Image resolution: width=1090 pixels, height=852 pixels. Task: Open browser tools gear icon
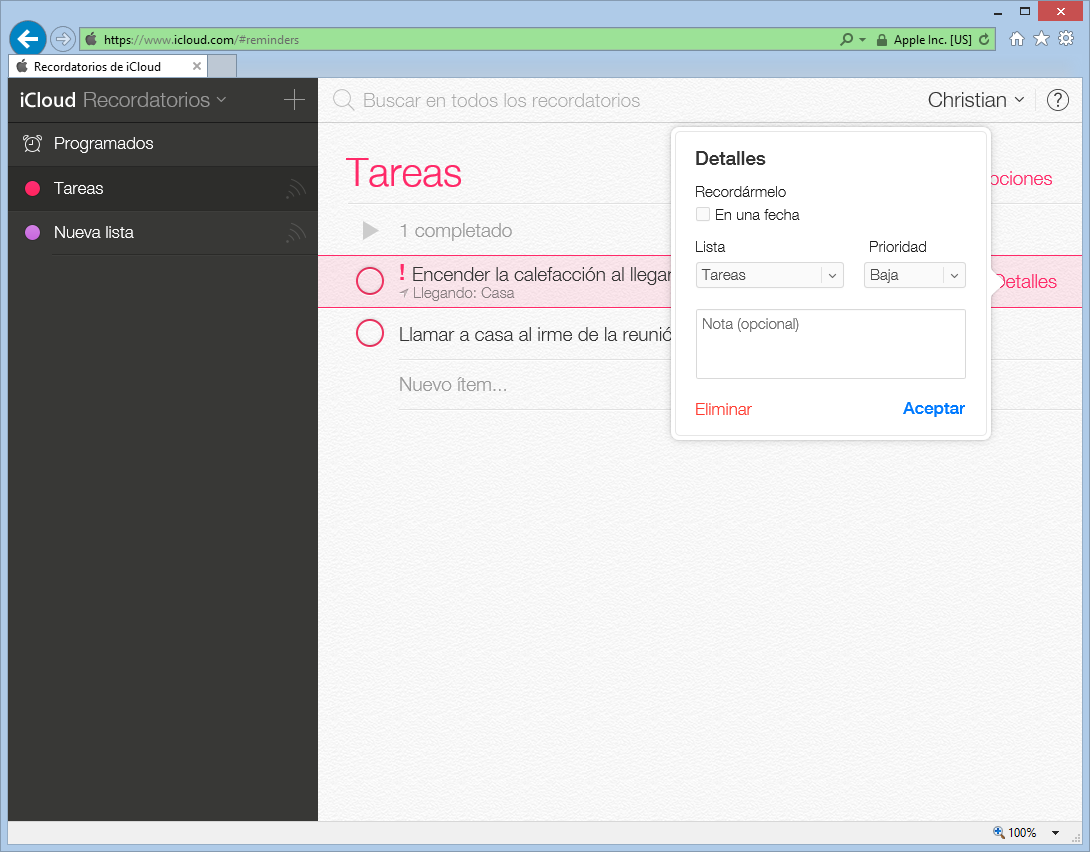[x=1066, y=38]
